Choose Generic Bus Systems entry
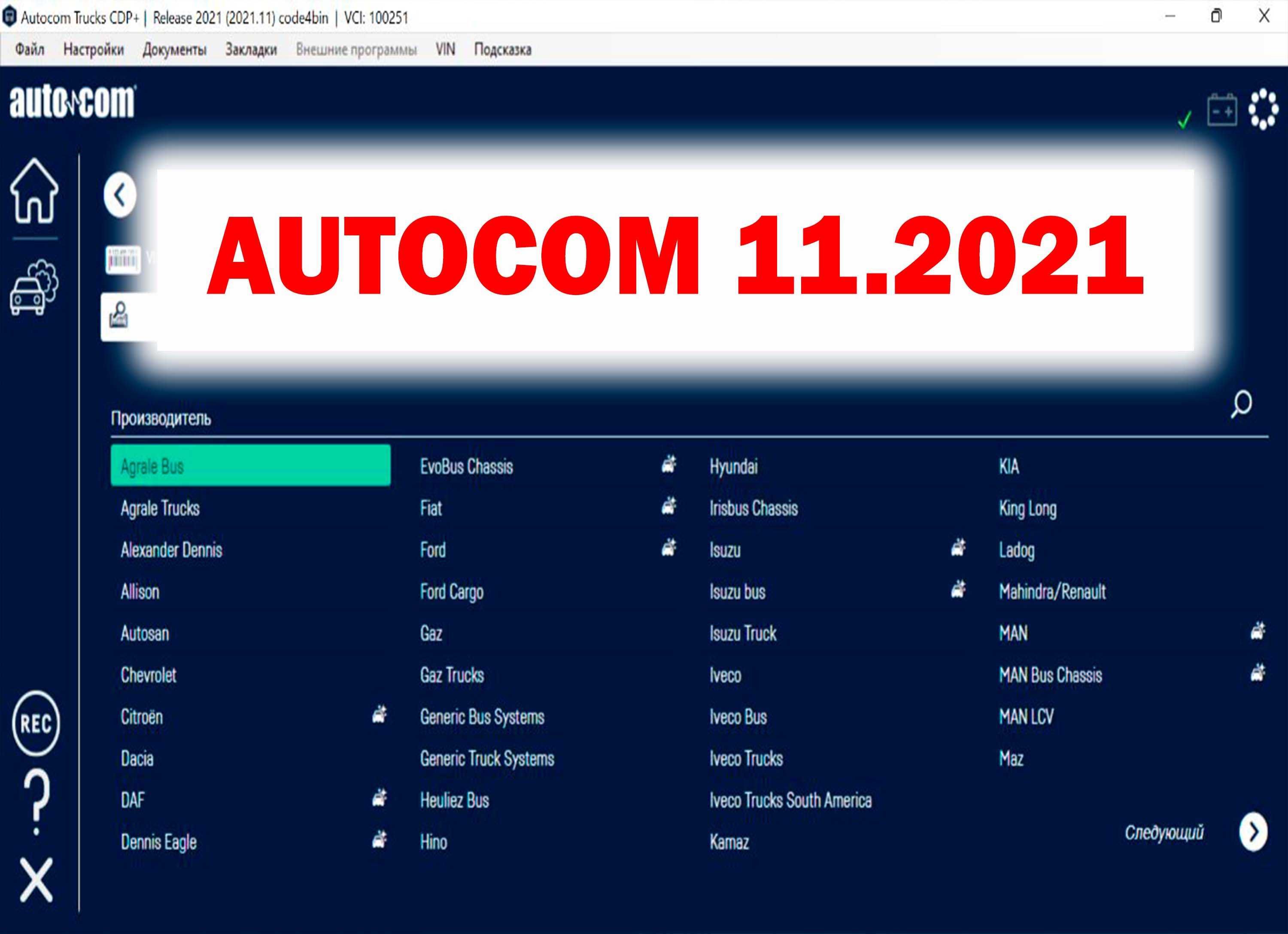This screenshot has height=934, width=1288. [x=482, y=717]
